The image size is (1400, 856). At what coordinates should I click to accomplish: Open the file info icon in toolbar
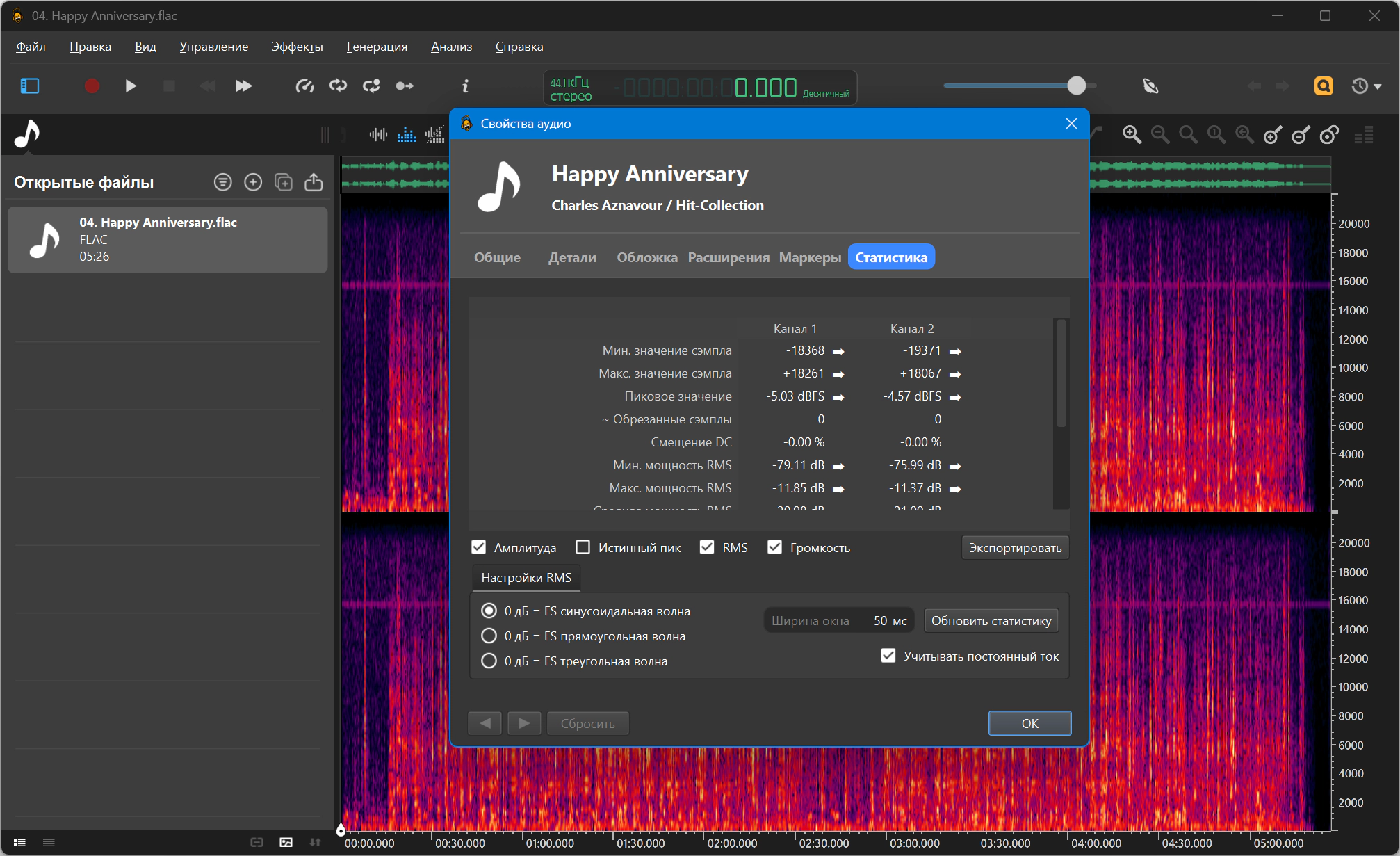click(465, 86)
